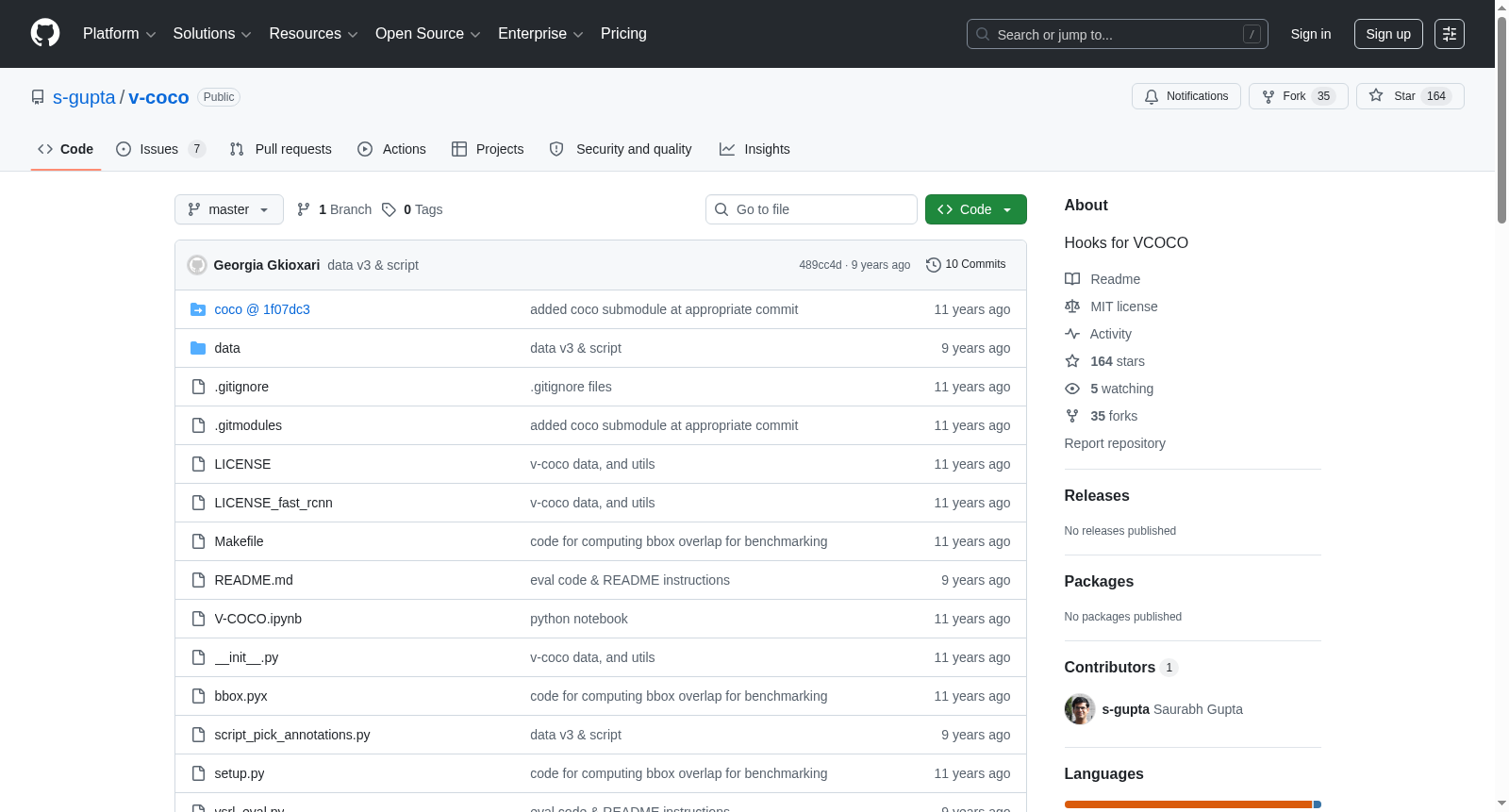The height and width of the screenshot is (812, 1509).
Task: Click the data folder icon
Action: click(x=198, y=348)
